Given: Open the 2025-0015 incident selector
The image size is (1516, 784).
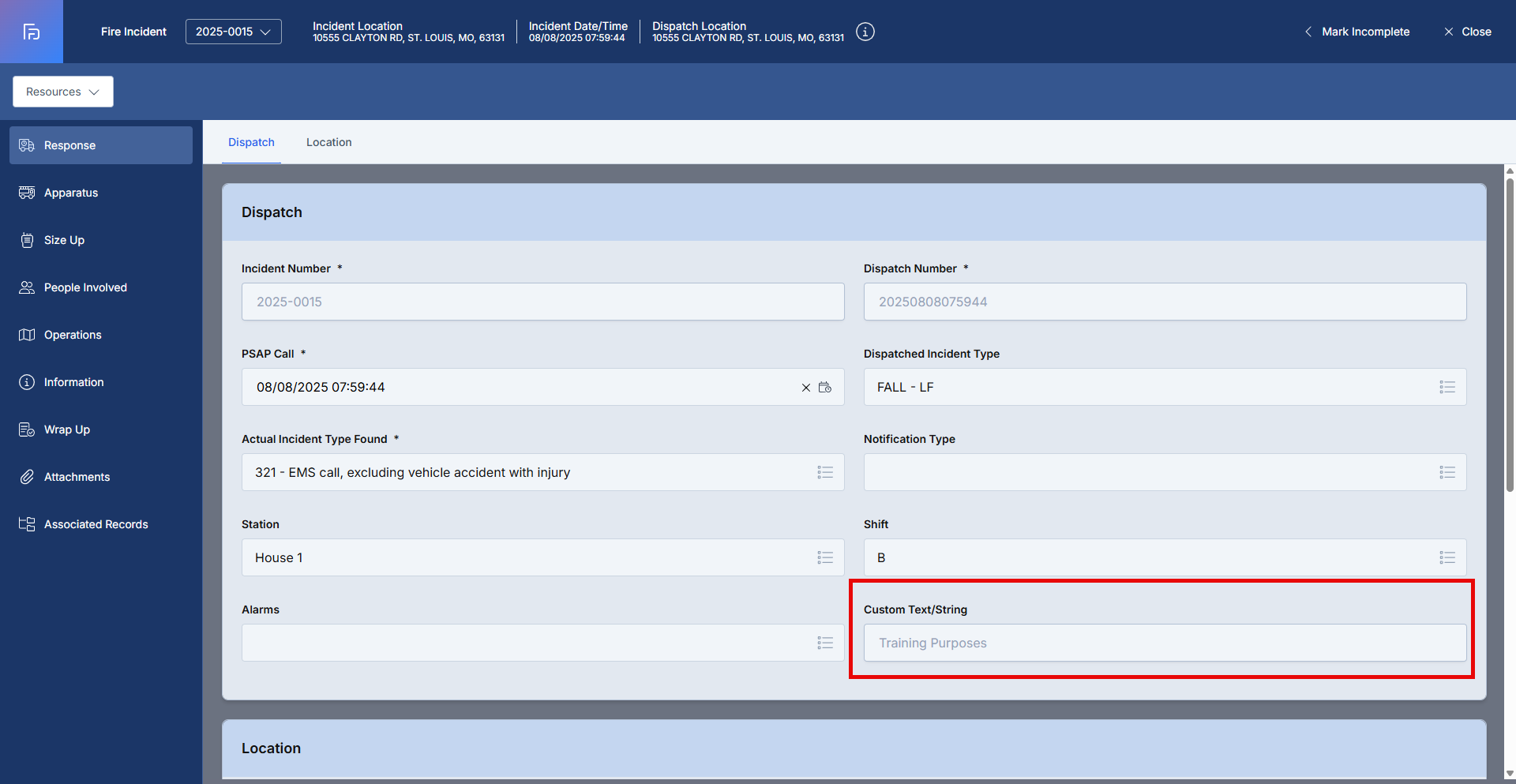Looking at the screenshot, I should coord(234,32).
